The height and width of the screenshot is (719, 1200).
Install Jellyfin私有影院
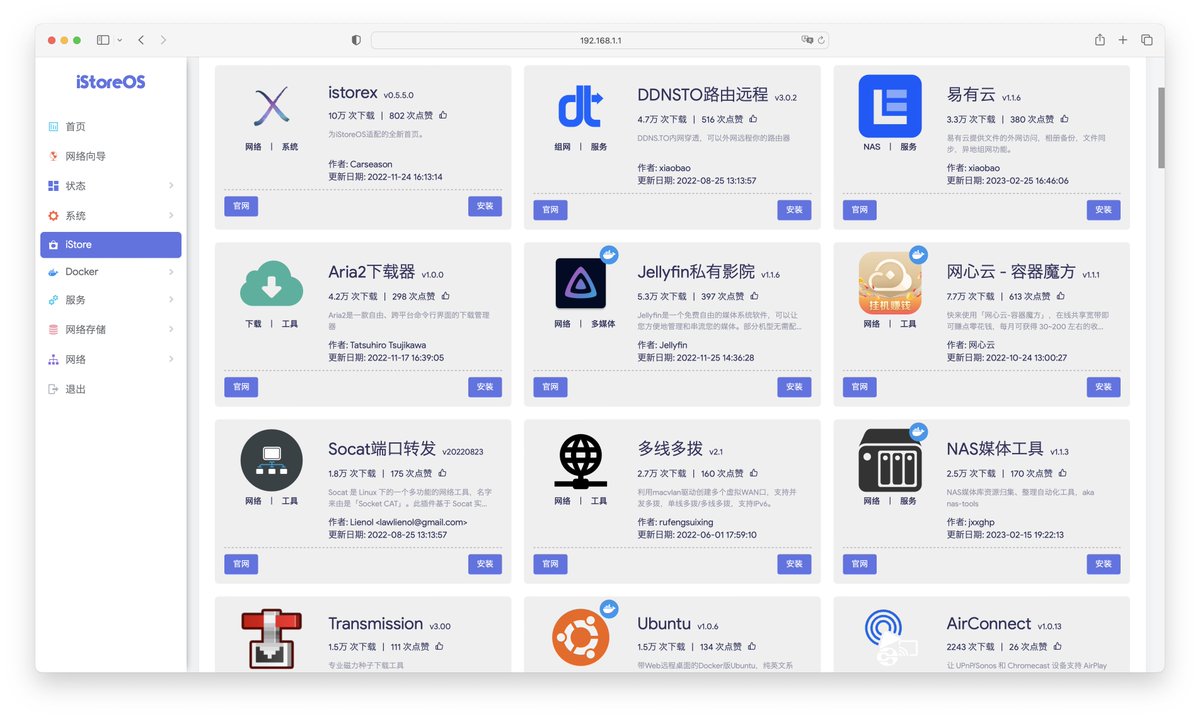pos(794,387)
